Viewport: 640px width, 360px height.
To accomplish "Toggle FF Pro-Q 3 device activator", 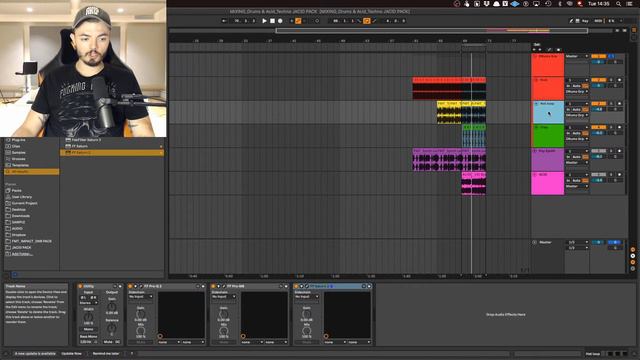I will (x=130, y=287).
